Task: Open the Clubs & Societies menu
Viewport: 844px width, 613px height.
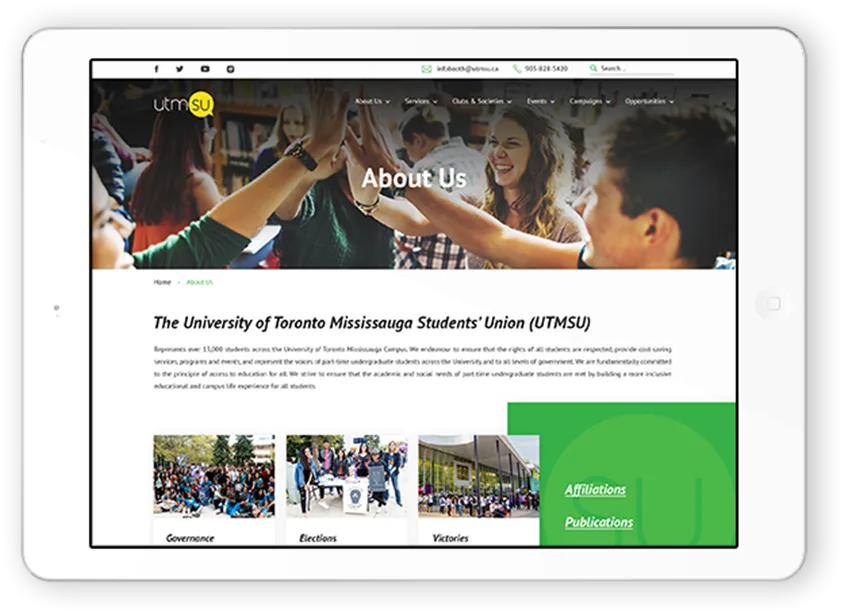Action: pyautogui.click(x=478, y=101)
